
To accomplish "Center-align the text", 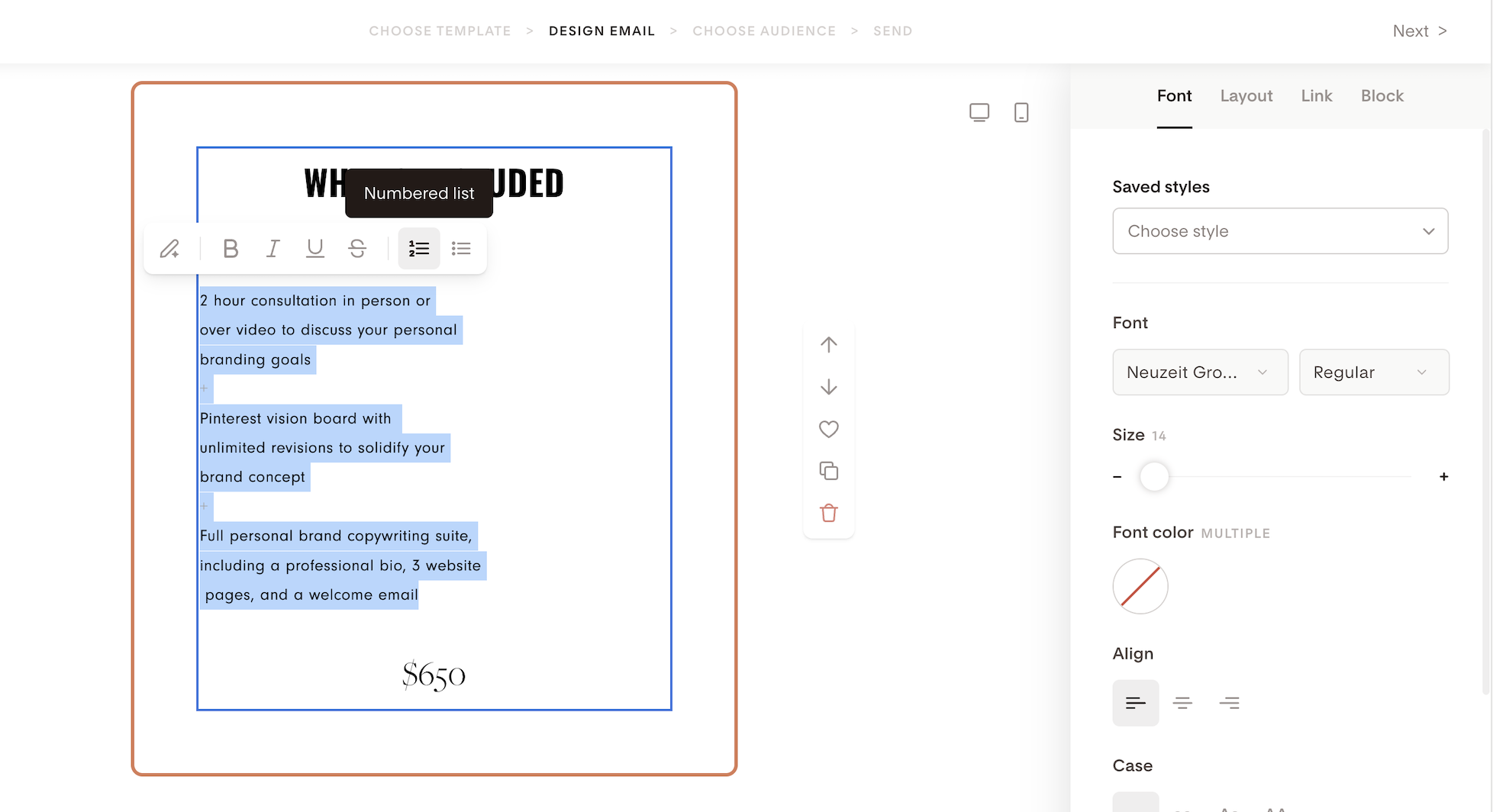I will (1182, 703).
